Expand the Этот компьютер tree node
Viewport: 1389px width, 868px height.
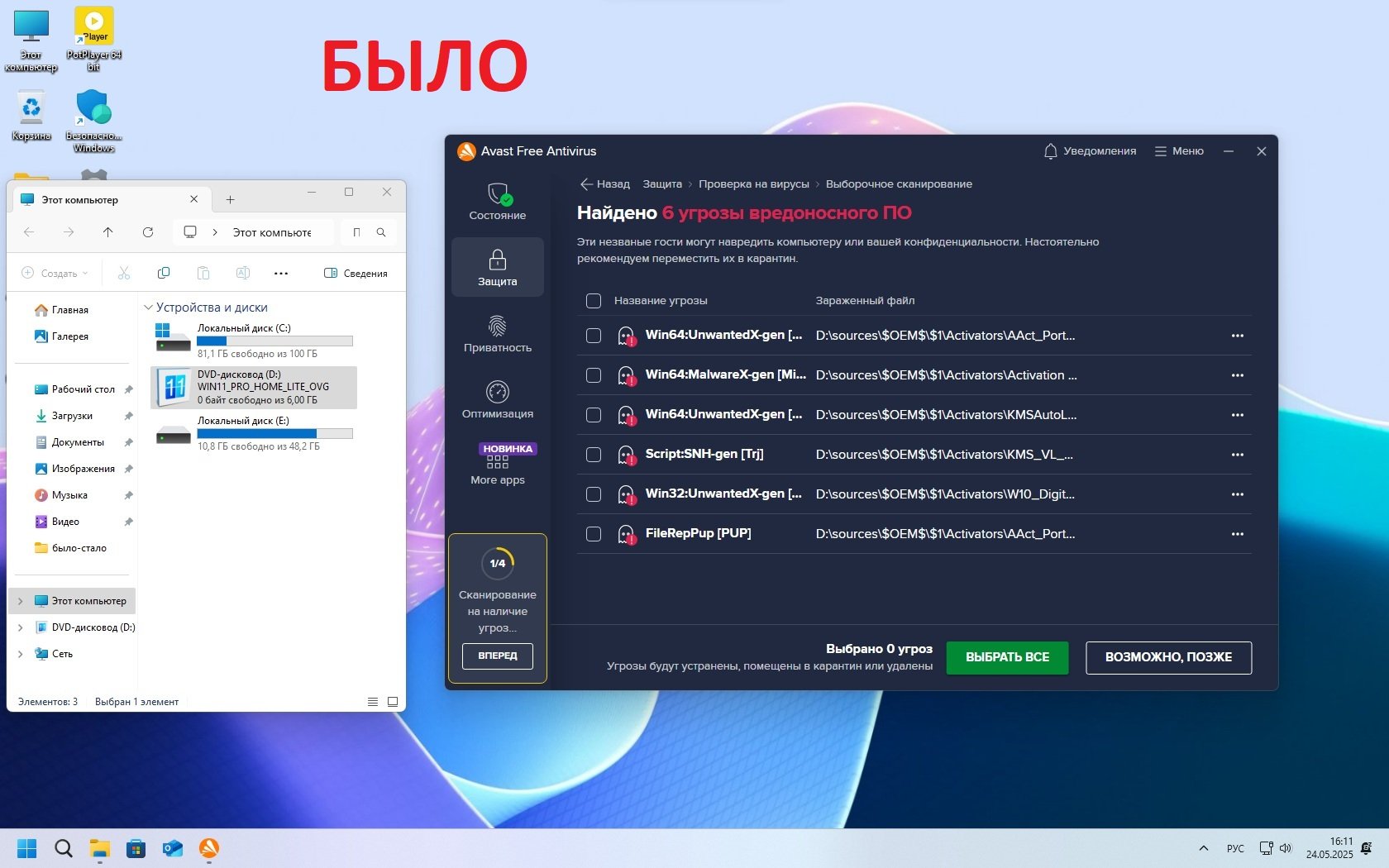[21, 601]
